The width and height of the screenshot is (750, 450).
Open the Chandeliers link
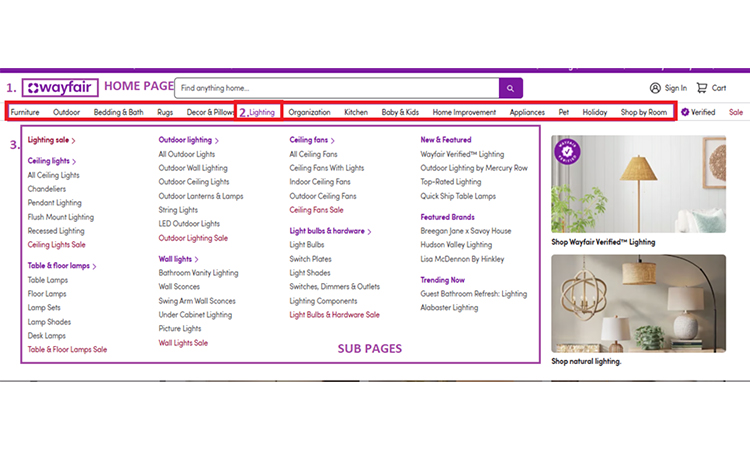47,188
